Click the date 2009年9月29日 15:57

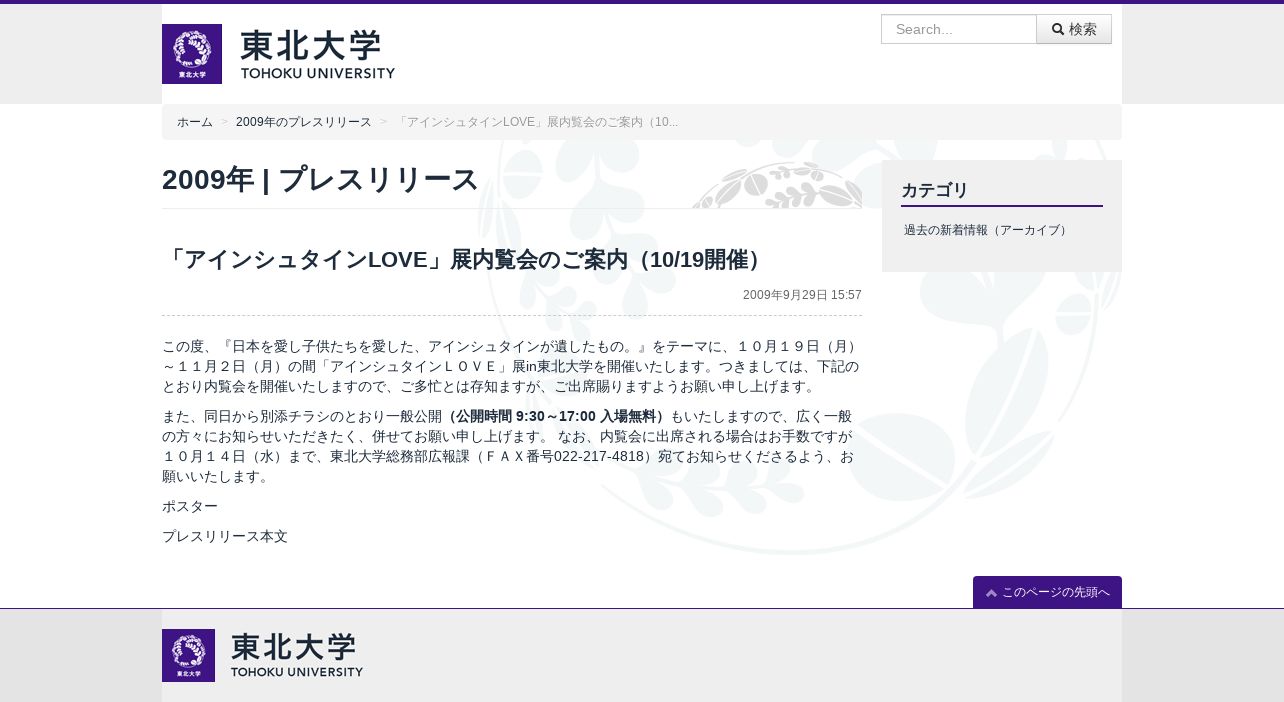click(802, 295)
